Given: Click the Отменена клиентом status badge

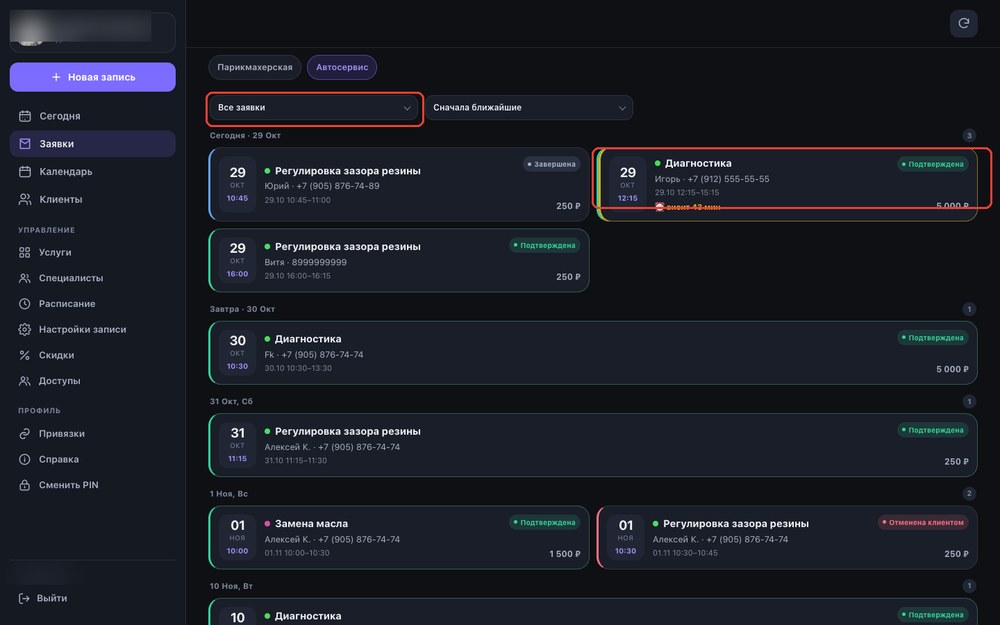Looking at the screenshot, I should tap(923, 523).
